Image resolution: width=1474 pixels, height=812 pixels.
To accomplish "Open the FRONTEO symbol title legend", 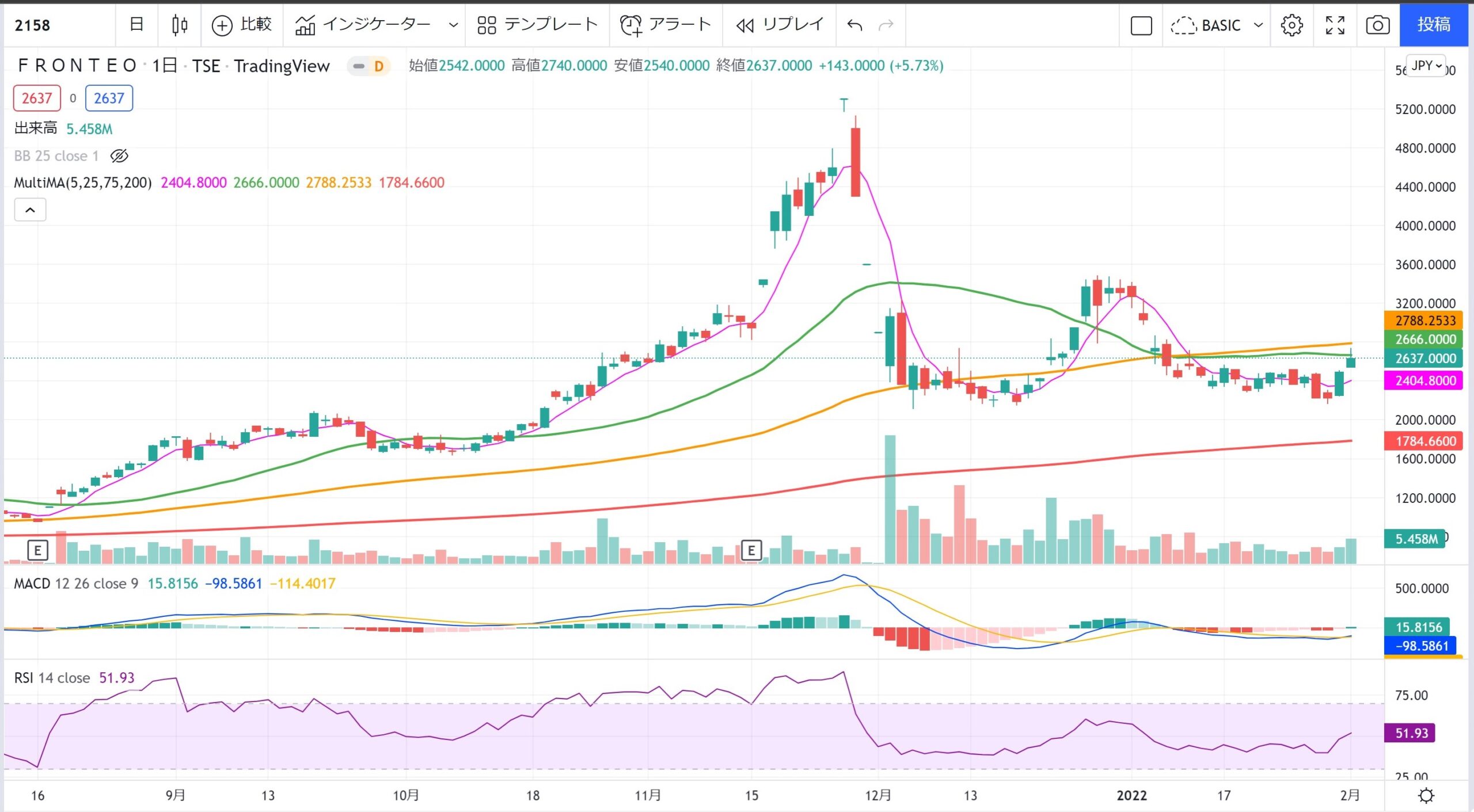I will point(174,66).
